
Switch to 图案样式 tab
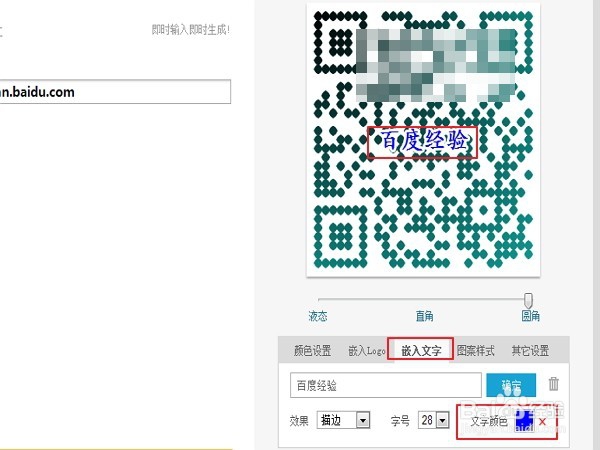476,351
